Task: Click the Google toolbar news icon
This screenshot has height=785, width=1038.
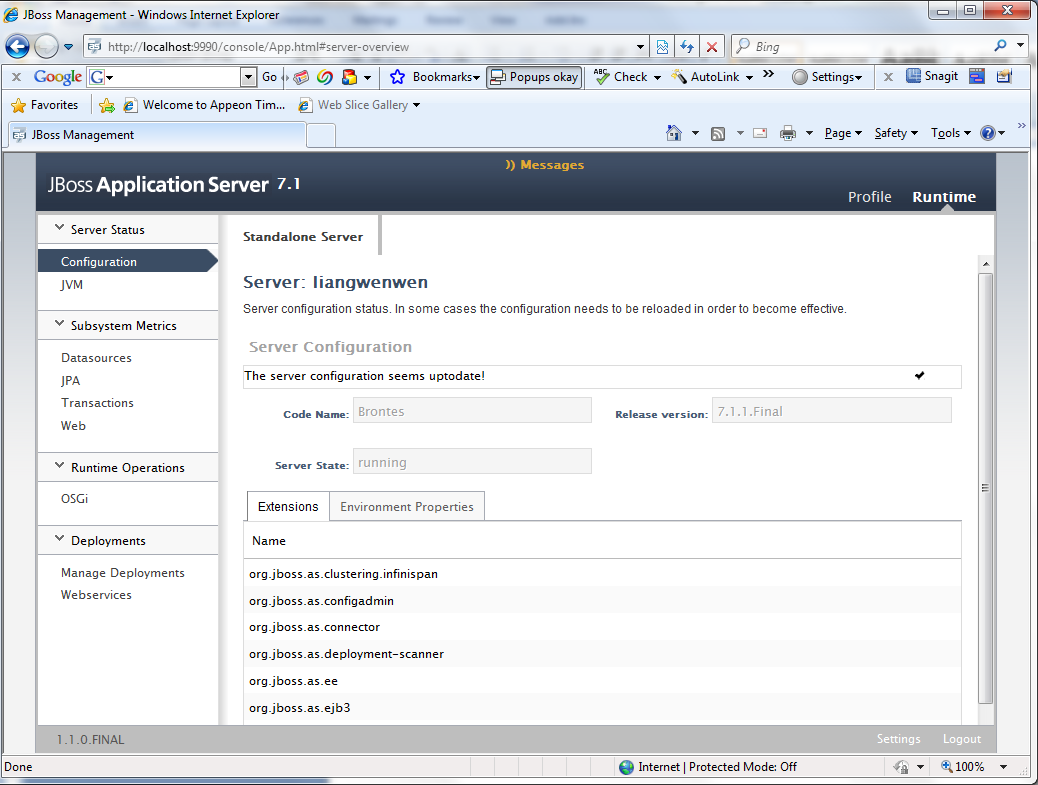Action: click(x=301, y=77)
